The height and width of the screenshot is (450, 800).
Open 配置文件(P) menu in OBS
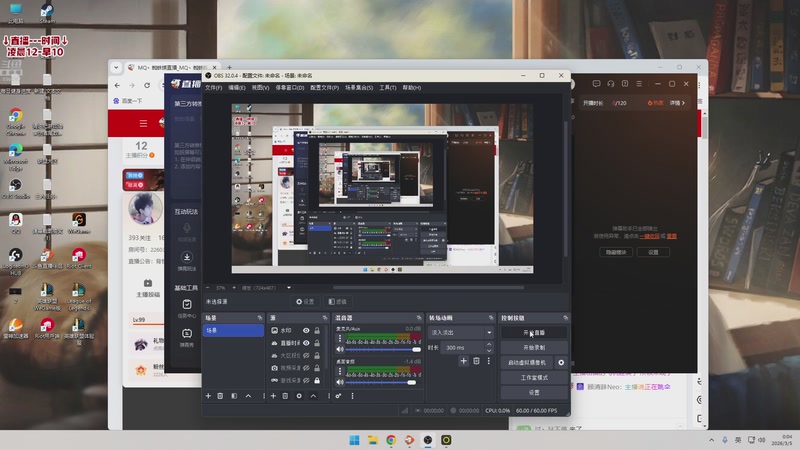[x=324, y=88]
